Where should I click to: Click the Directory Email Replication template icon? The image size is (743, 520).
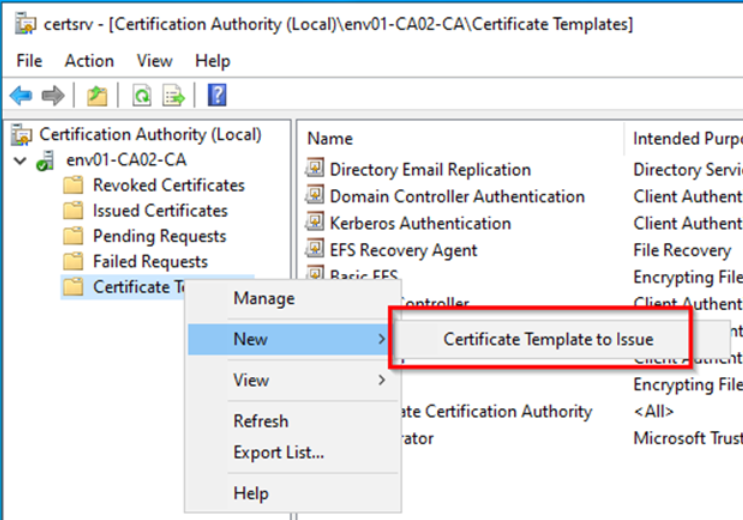(315, 168)
